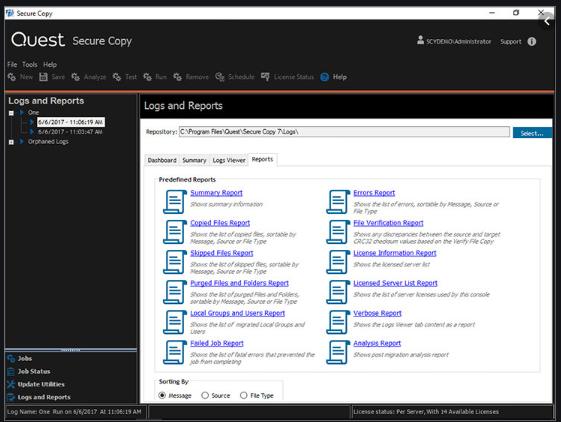Image resolution: width=561 pixels, height=422 pixels.
Task: Click the Local Groups and Users Report icon
Action: [175, 322]
